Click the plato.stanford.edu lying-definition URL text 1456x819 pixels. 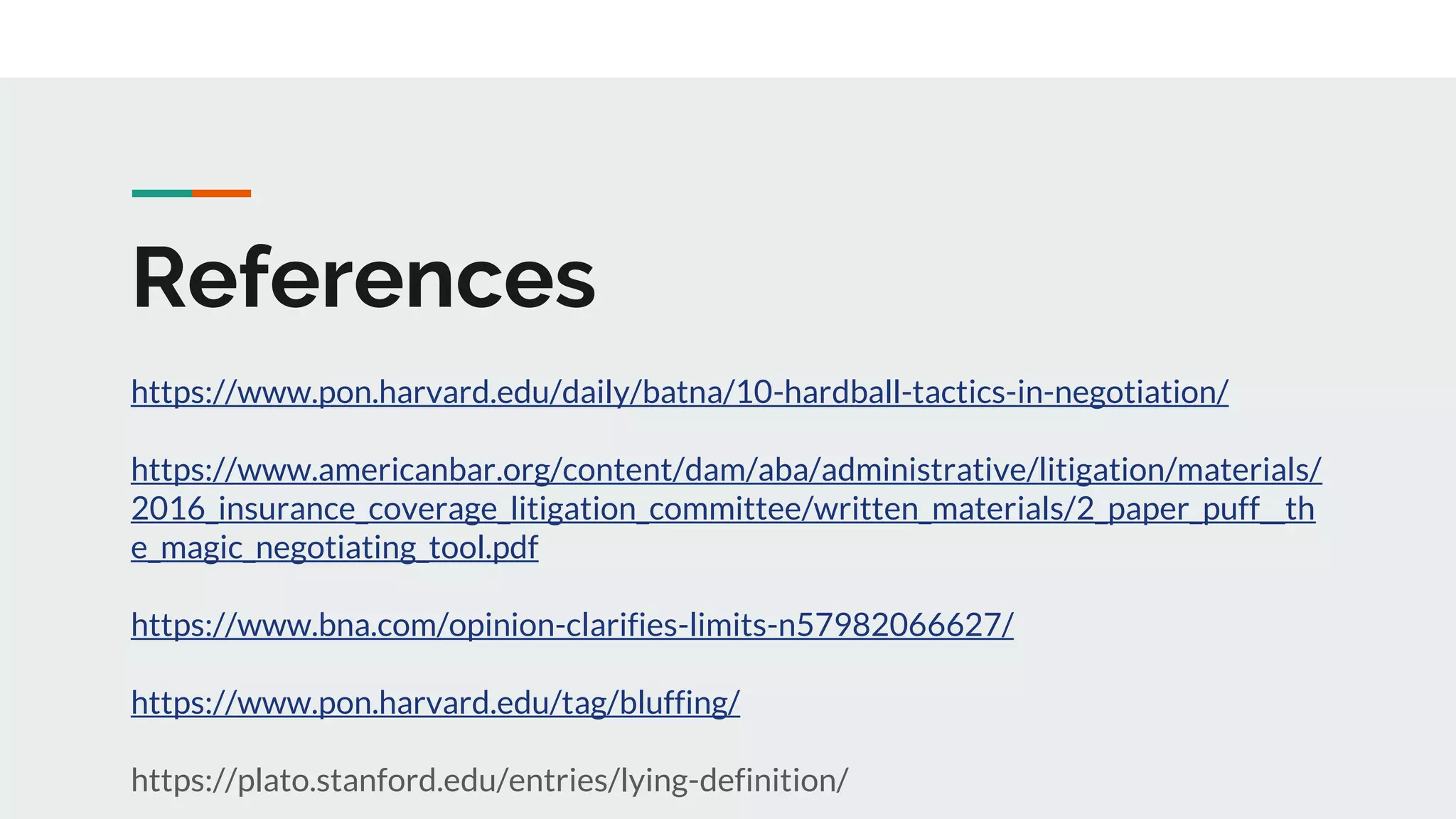click(489, 780)
